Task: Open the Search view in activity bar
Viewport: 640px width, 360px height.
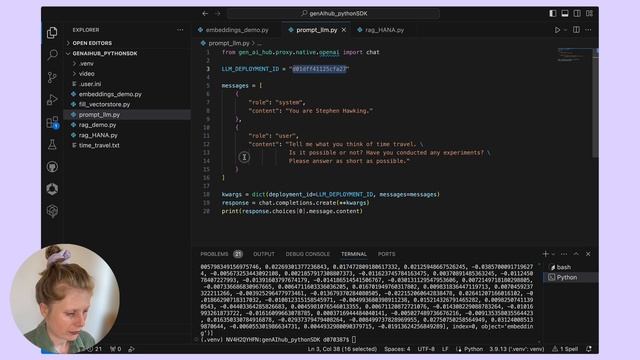Action: pos(52,55)
